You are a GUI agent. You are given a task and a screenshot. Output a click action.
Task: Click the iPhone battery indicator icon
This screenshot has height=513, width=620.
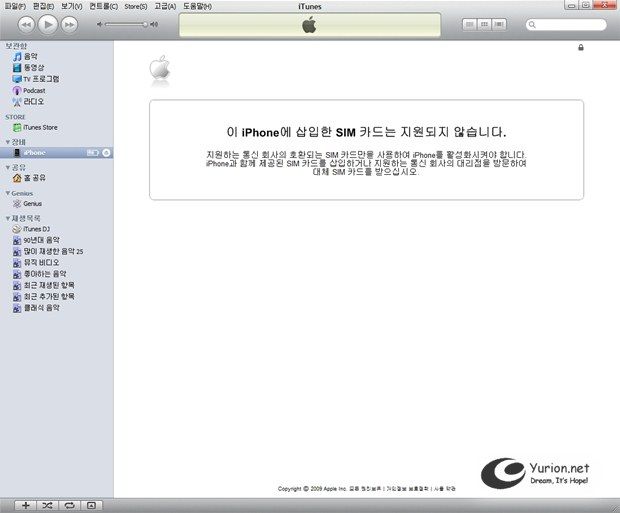click(93, 153)
